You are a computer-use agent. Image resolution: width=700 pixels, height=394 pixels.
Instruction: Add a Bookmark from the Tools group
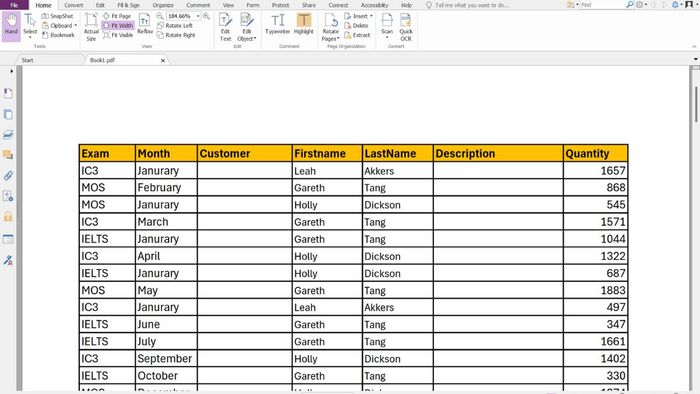(58, 35)
